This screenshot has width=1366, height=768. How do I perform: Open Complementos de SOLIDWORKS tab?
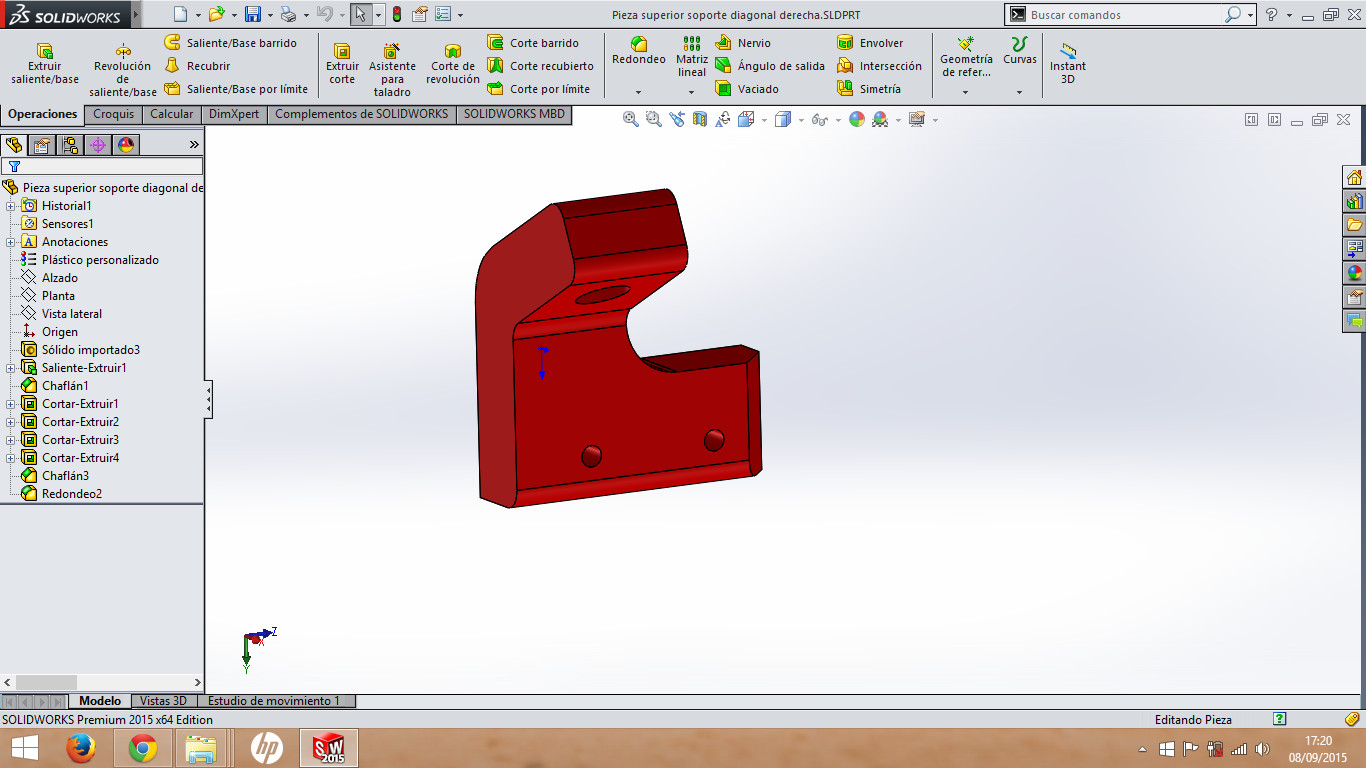click(x=362, y=114)
